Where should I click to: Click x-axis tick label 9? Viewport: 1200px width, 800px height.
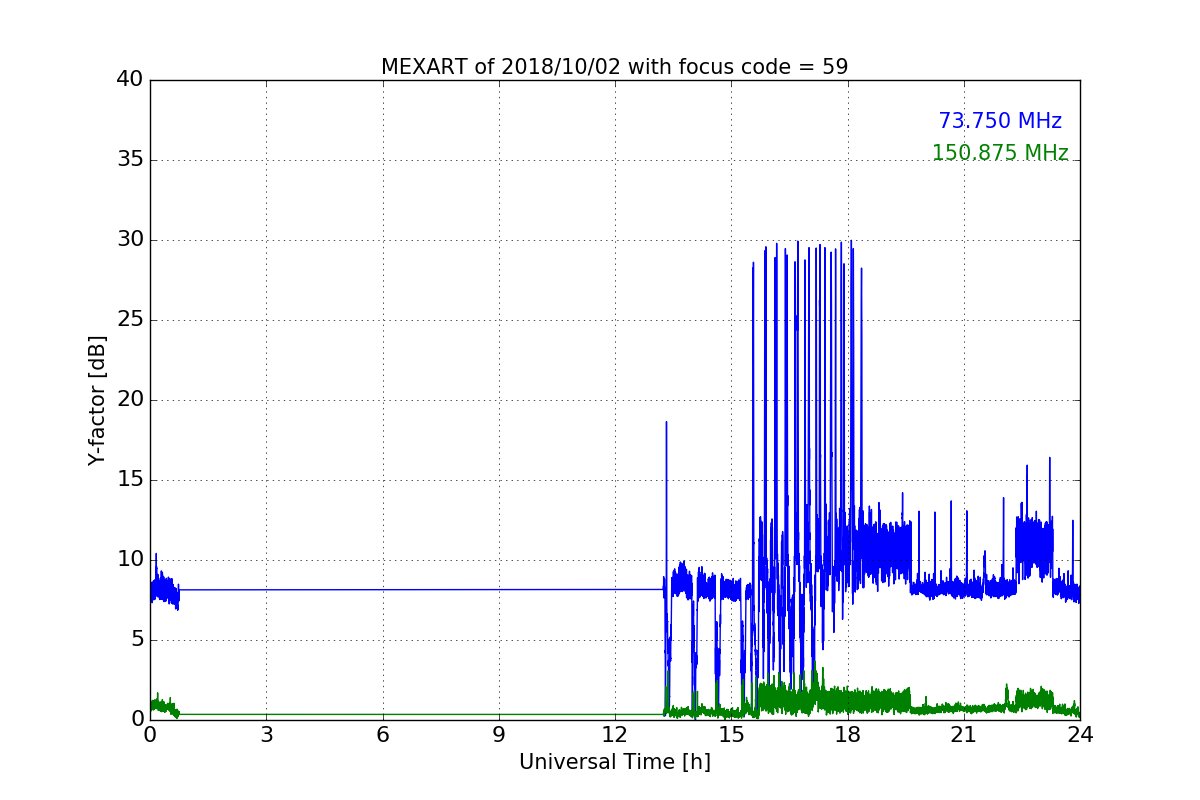coord(499,735)
